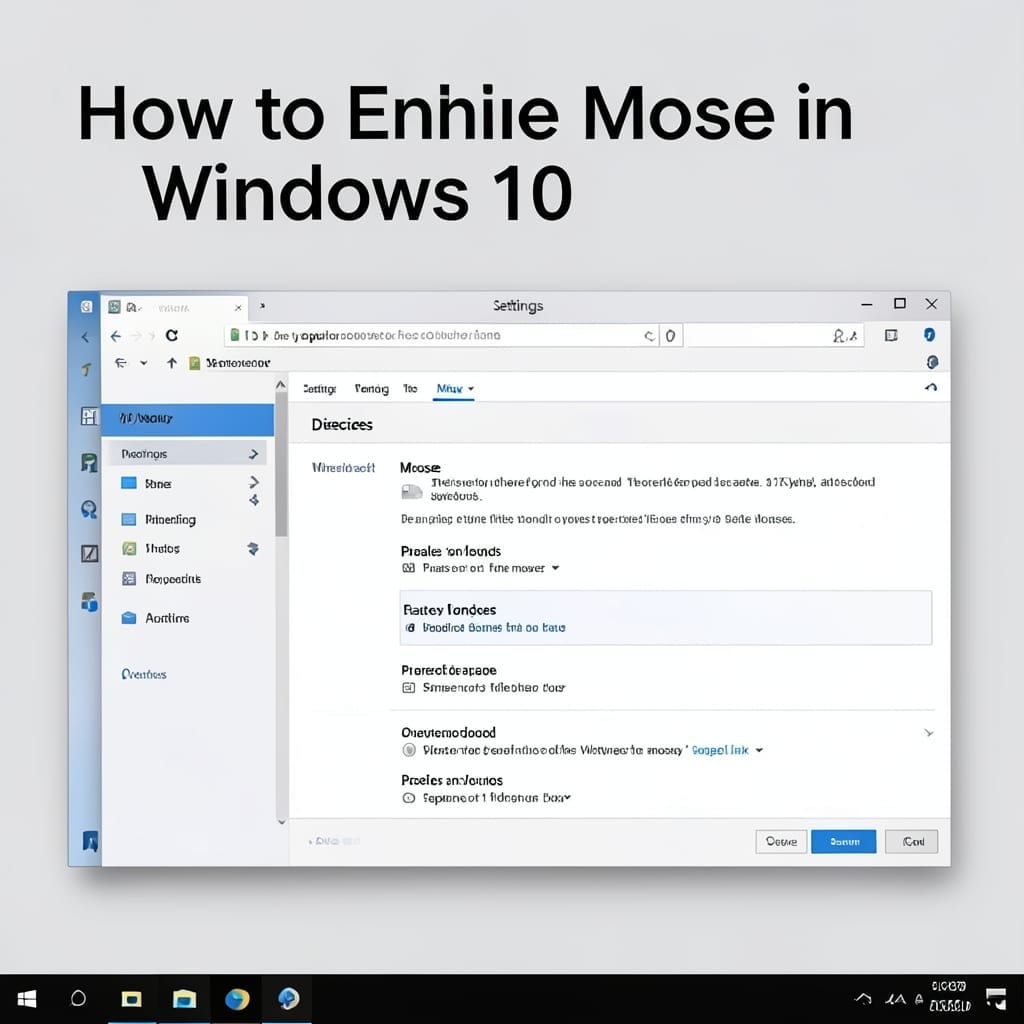Image resolution: width=1024 pixels, height=1024 pixels.
Task: Click the small reload icon inside the address field
Action: tap(649, 336)
